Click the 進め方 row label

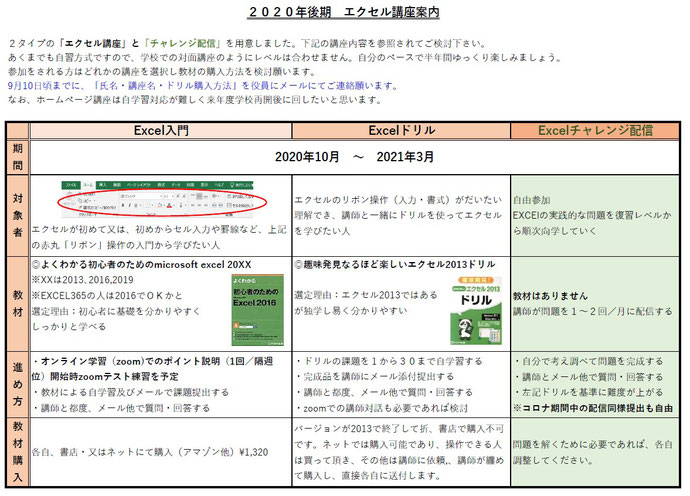click(18, 384)
